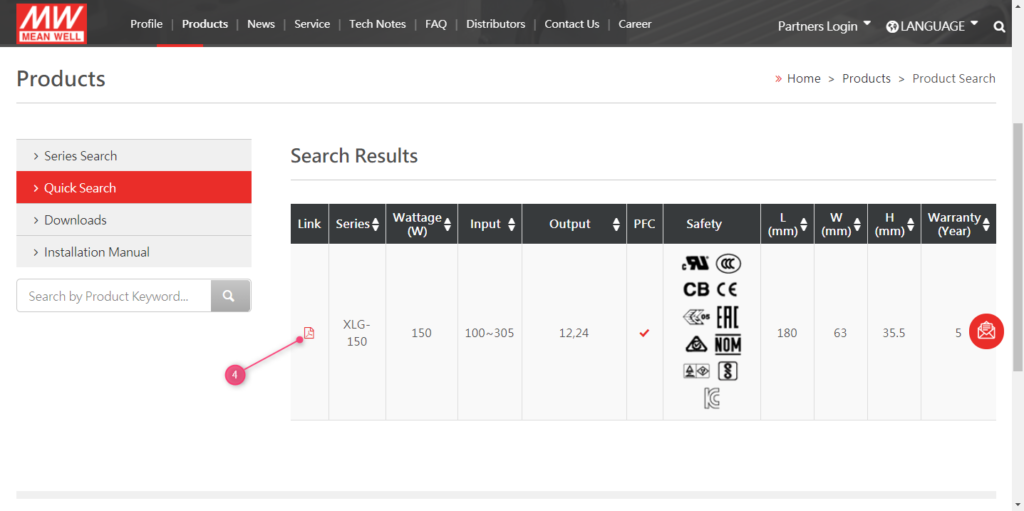The image size is (1024, 511).
Task: Click the Search Results heading
Action: coord(354,156)
